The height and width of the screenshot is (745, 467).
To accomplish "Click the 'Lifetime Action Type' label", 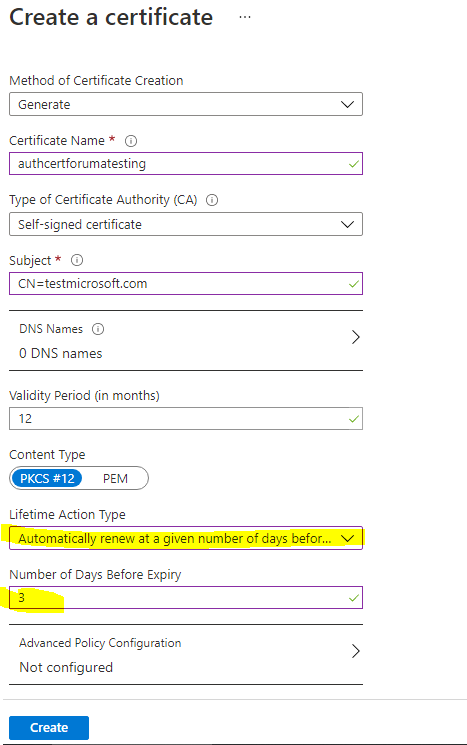I will pos(67,515).
